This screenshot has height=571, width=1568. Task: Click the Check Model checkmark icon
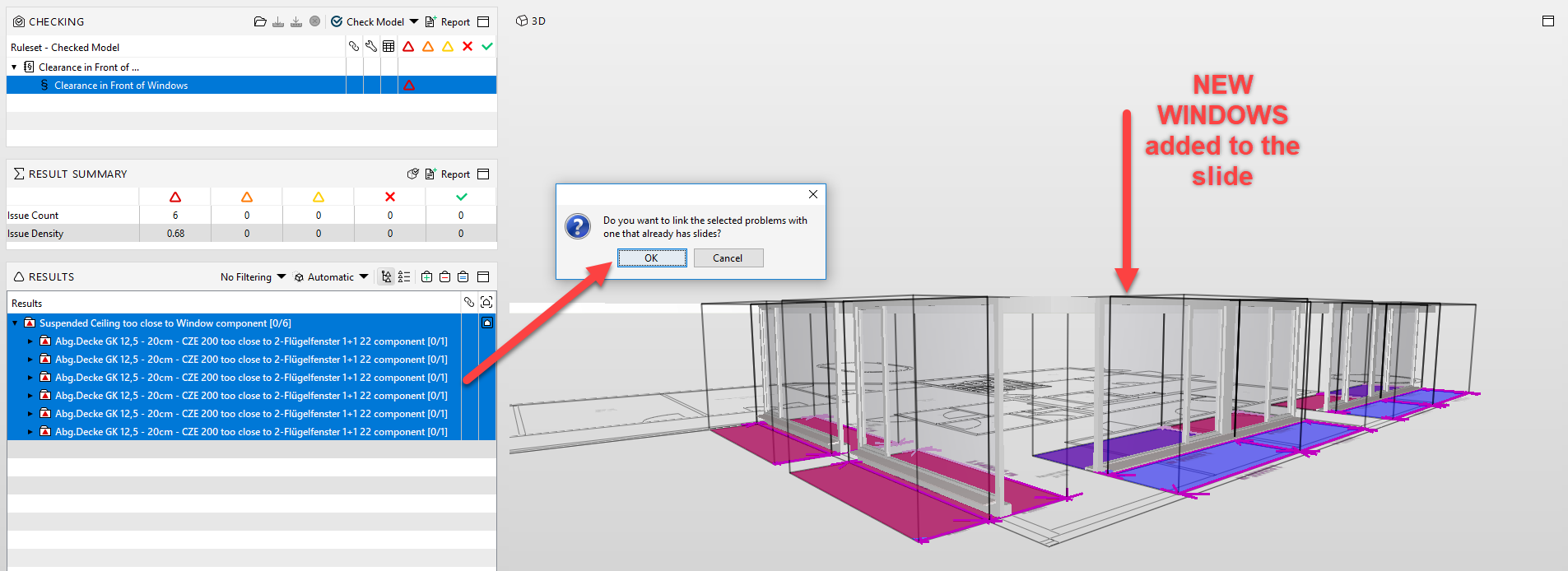point(337,21)
